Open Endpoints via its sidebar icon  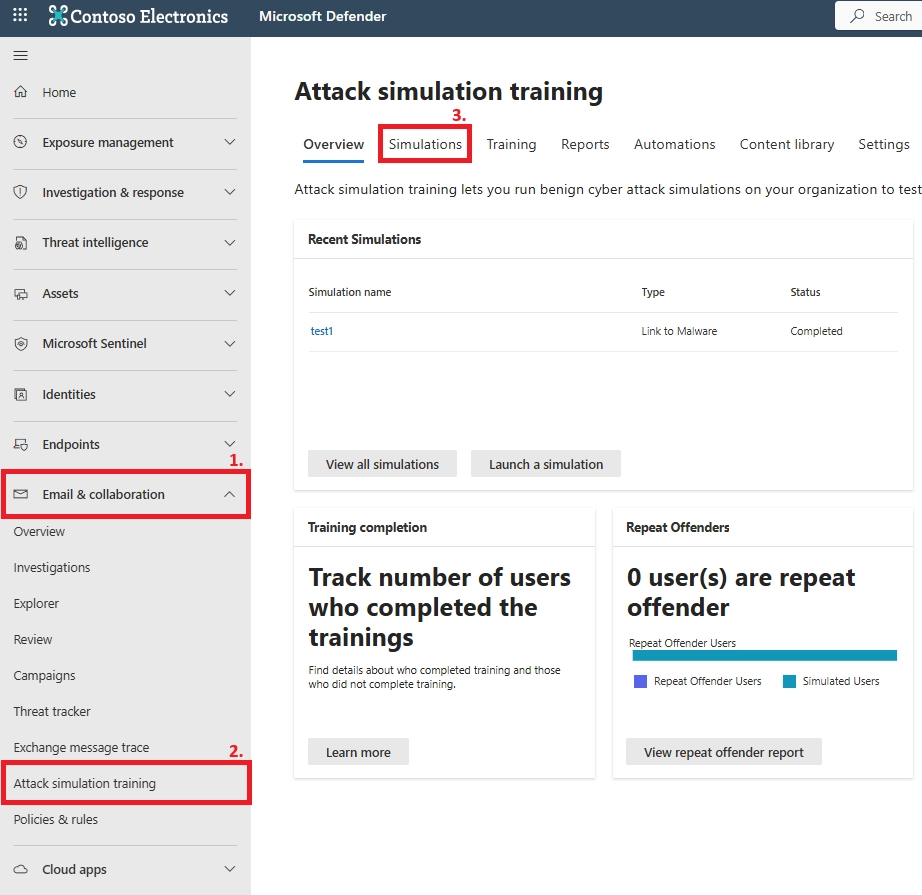click(x=22, y=444)
